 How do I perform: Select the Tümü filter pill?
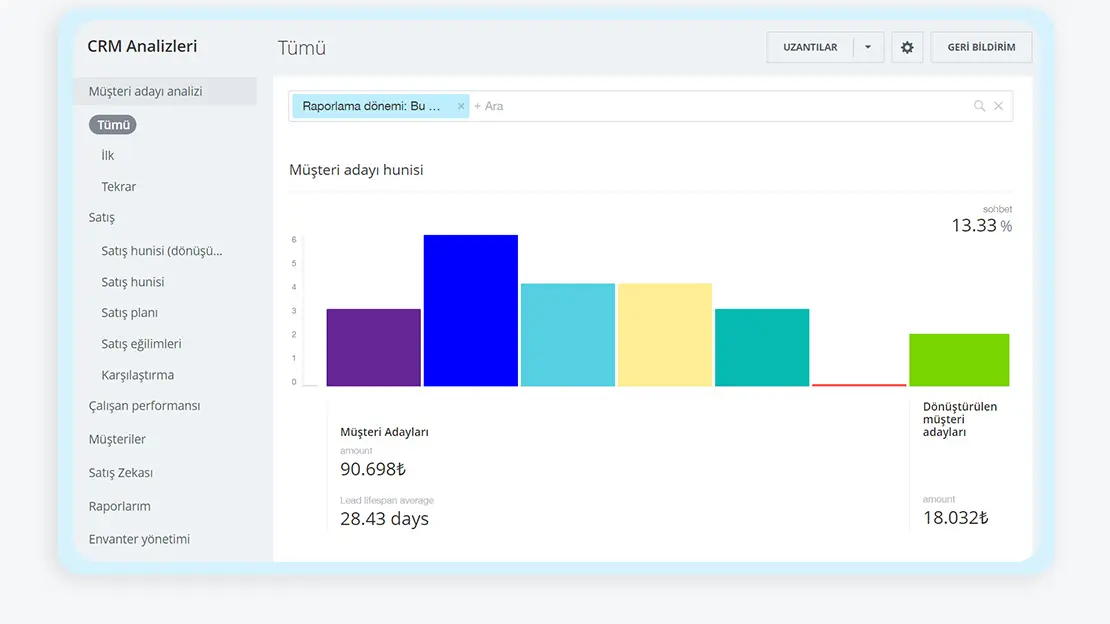coord(113,125)
